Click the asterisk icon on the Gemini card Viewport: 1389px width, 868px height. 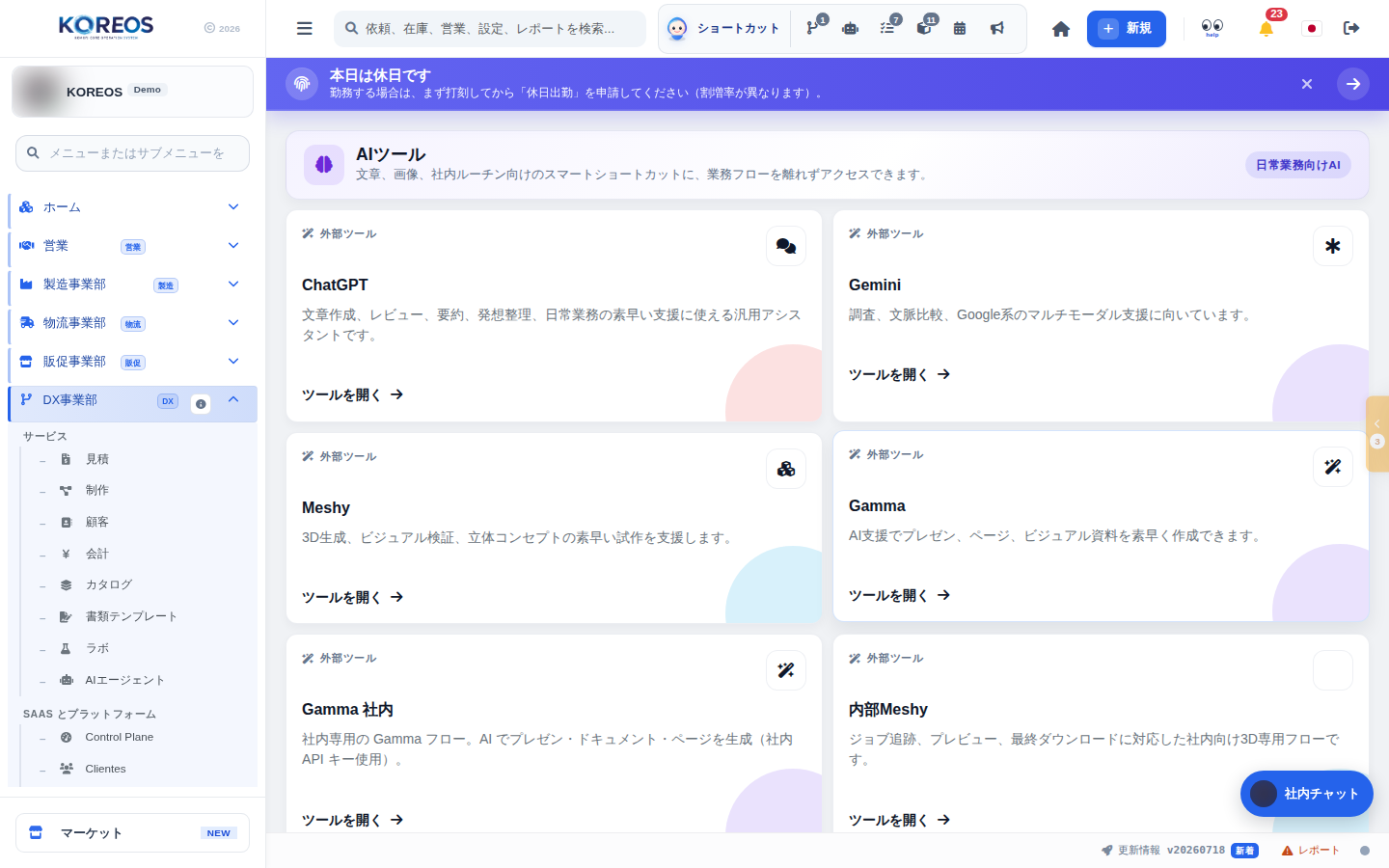pos(1333,246)
